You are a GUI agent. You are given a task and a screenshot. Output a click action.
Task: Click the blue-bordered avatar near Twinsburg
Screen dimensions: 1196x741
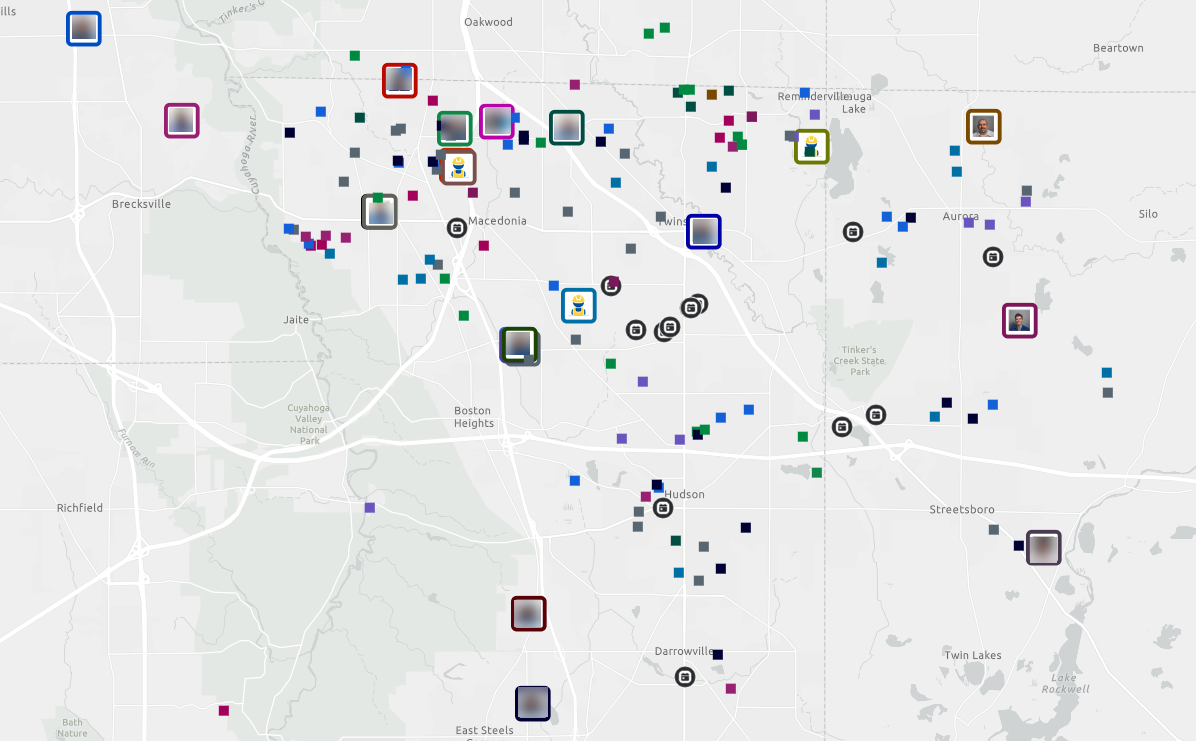704,231
